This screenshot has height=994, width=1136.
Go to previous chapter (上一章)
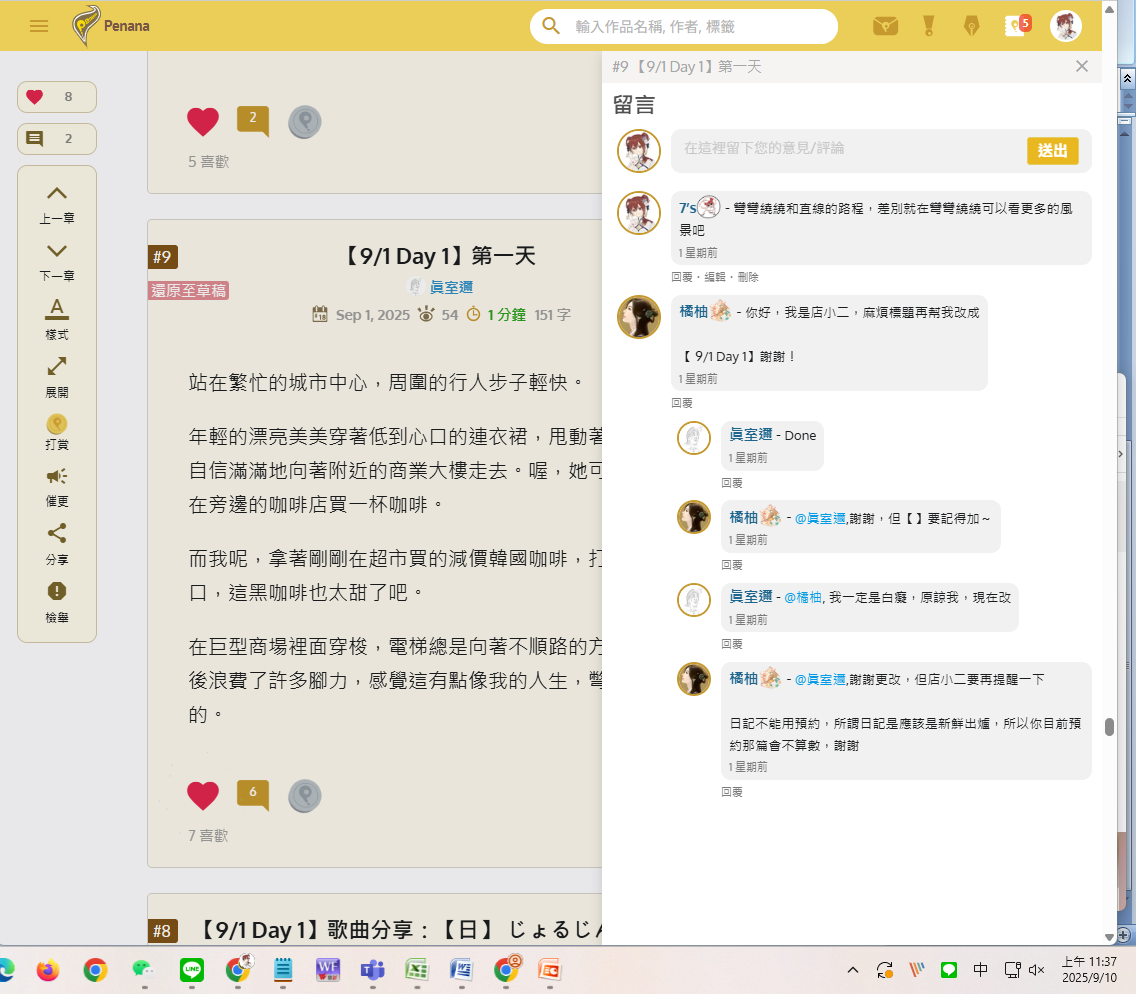57,204
